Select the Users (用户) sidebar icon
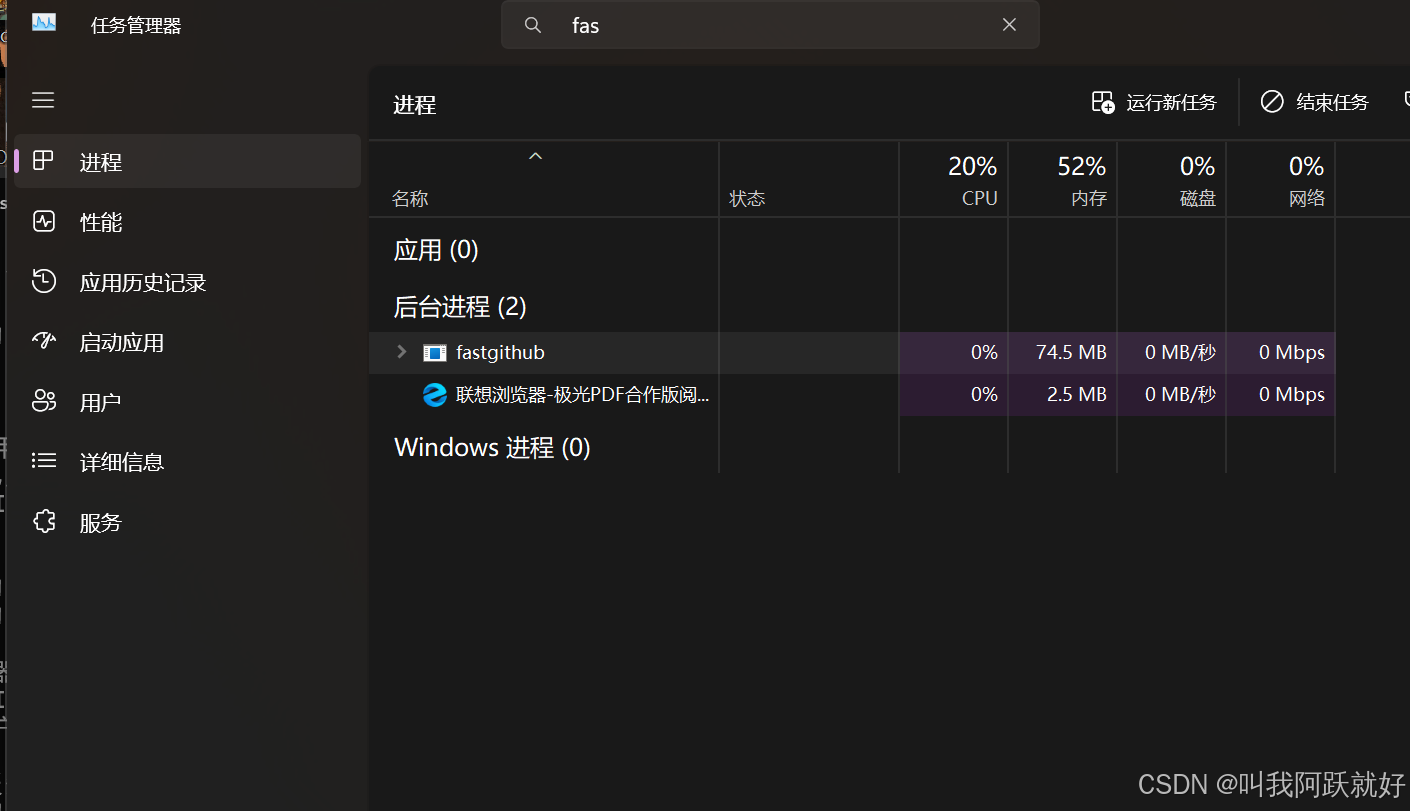 point(44,401)
